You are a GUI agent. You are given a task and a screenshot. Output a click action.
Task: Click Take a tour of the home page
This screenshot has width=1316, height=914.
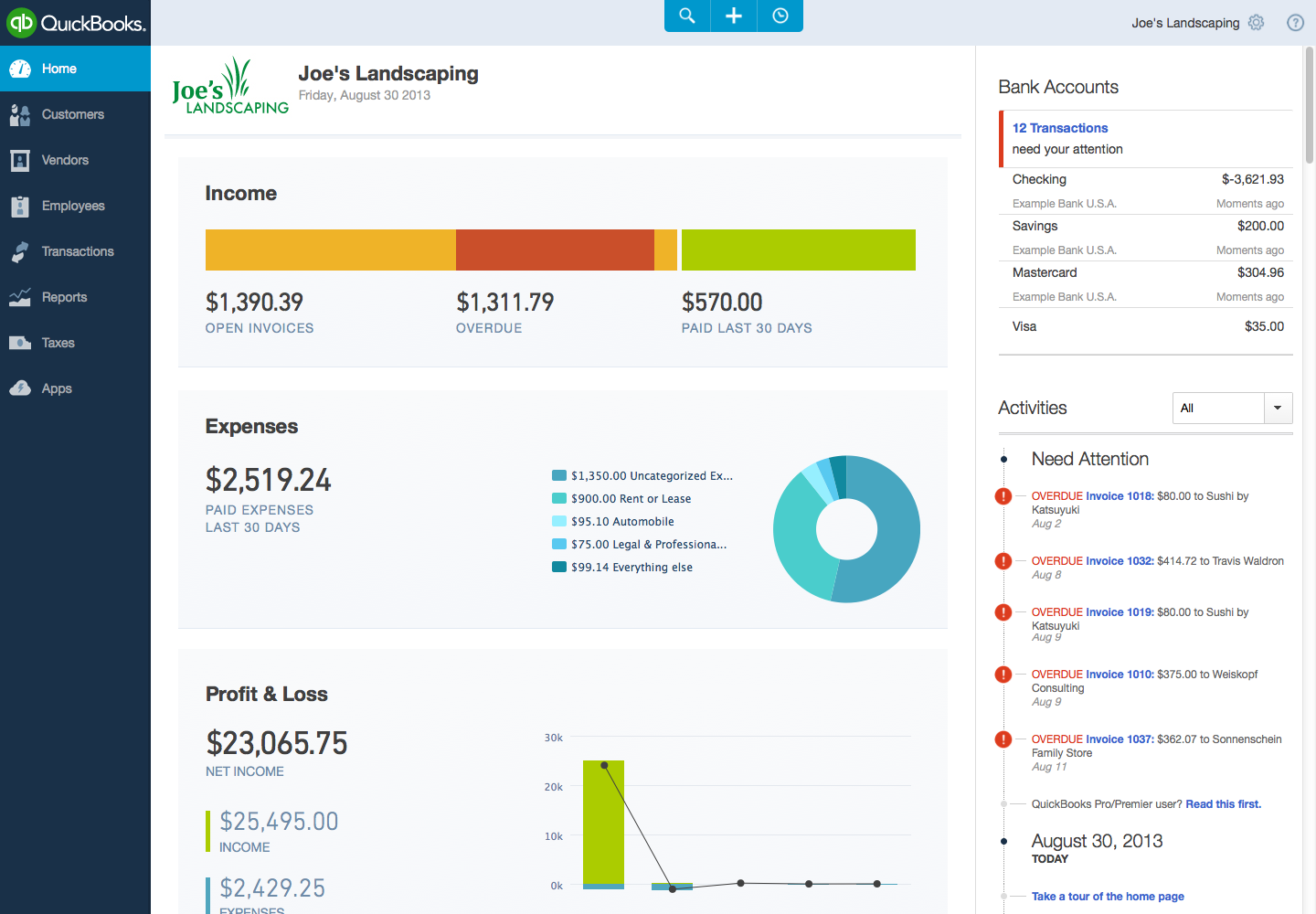[1108, 897]
